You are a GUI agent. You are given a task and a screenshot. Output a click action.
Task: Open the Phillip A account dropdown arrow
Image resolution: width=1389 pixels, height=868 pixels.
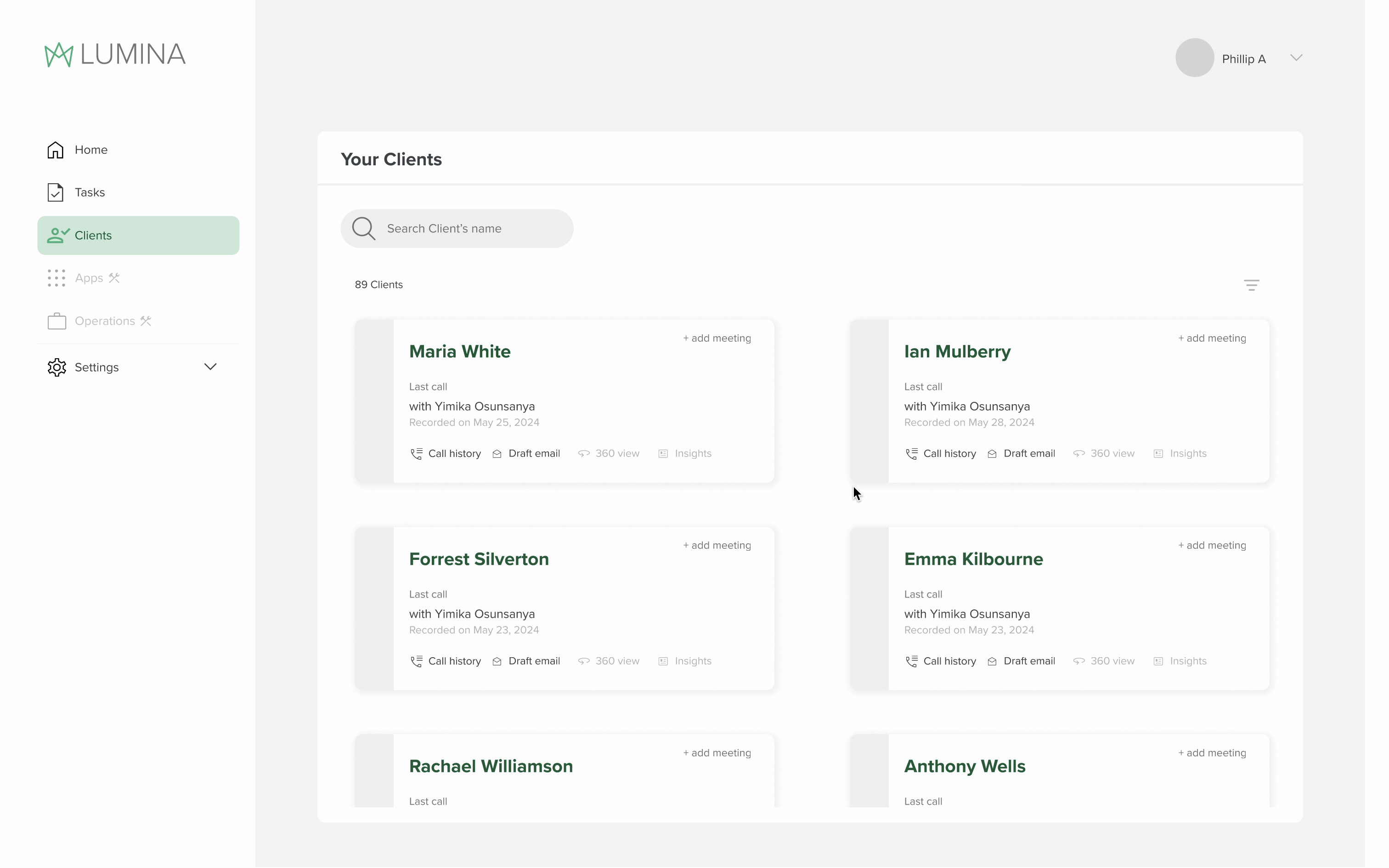coord(1296,58)
